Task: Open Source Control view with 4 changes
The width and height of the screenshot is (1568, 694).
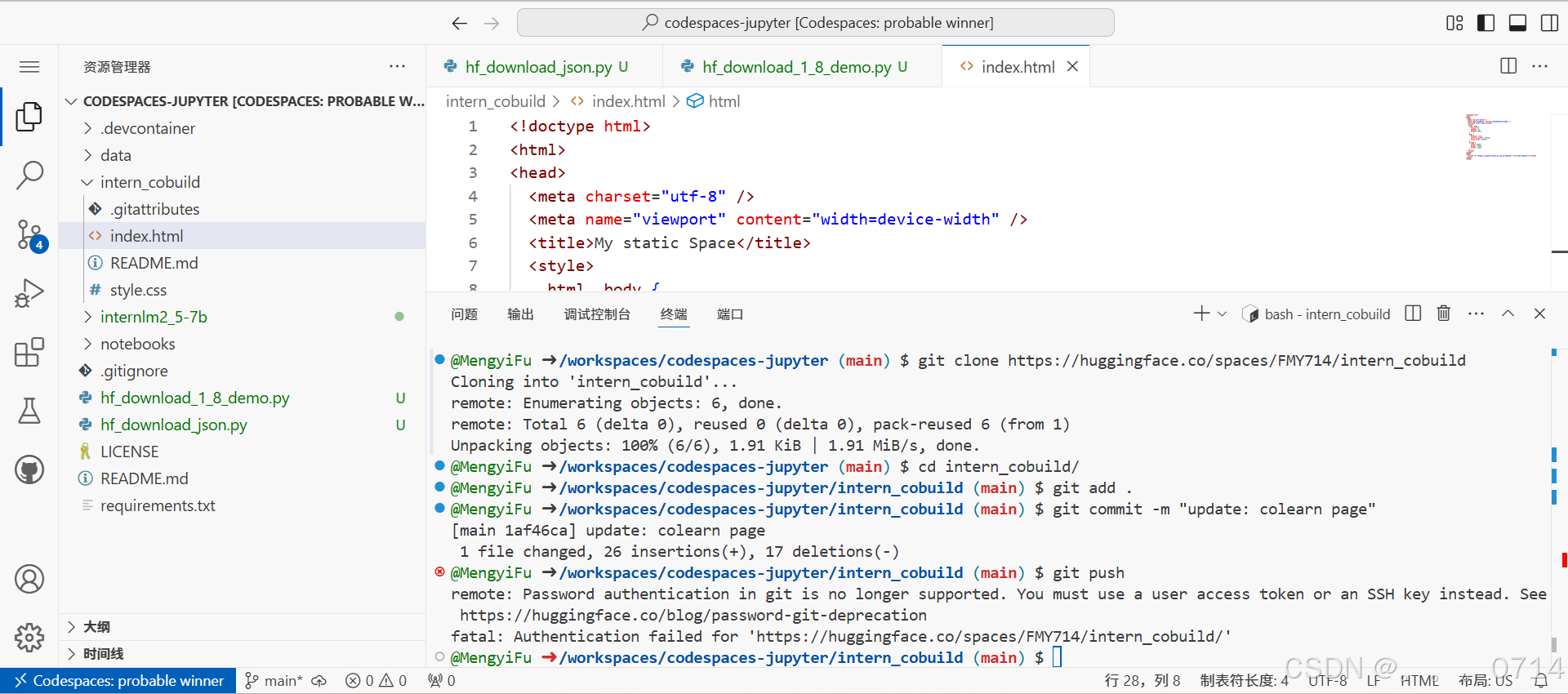Action: click(x=29, y=234)
